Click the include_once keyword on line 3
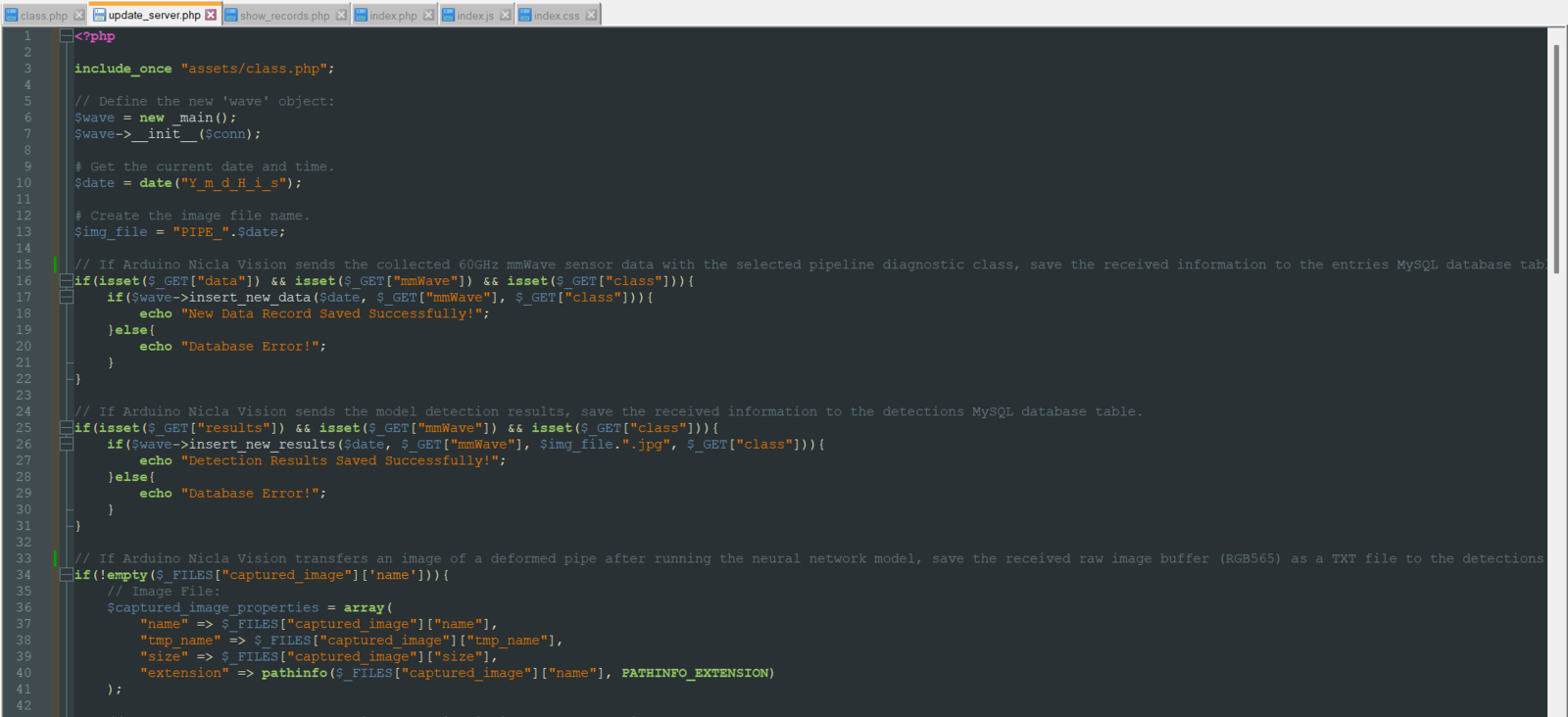1568x717 pixels. click(123, 69)
